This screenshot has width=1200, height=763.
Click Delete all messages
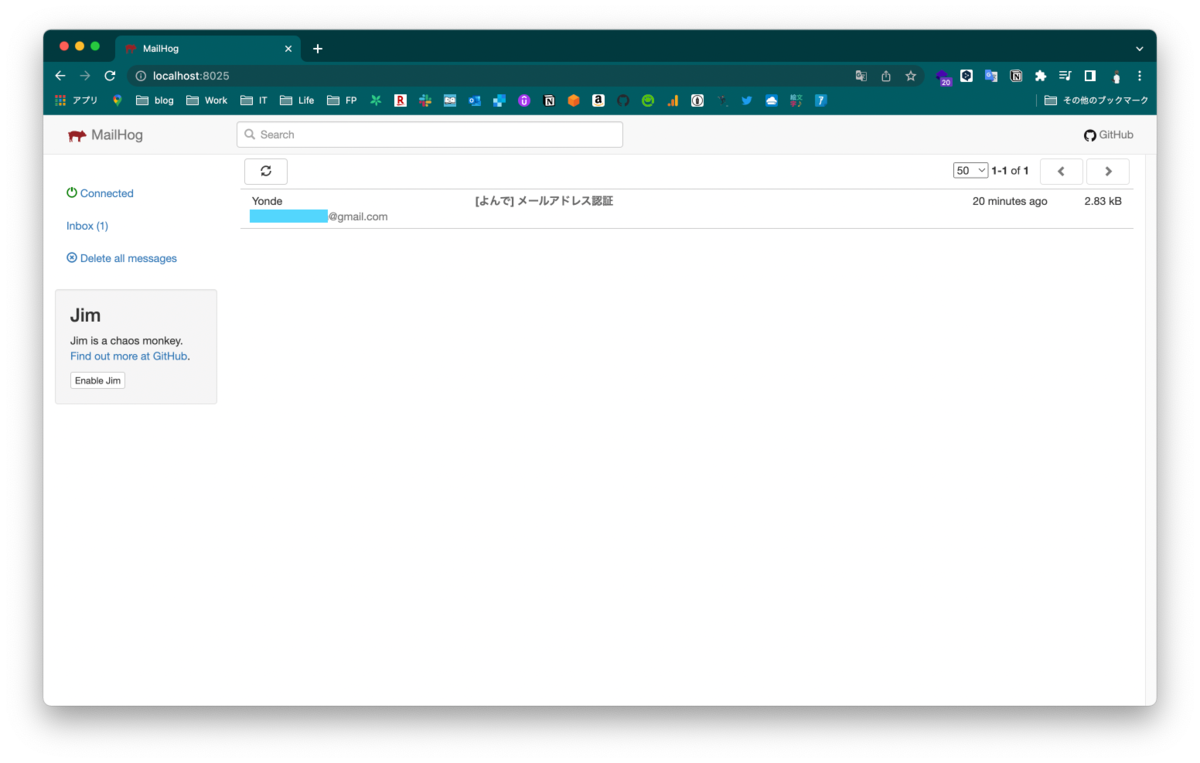(x=121, y=258)
